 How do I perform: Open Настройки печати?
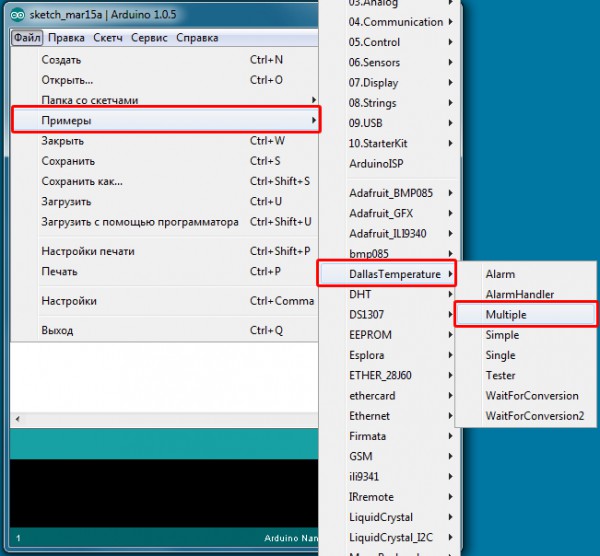click(x=165, y=251)
